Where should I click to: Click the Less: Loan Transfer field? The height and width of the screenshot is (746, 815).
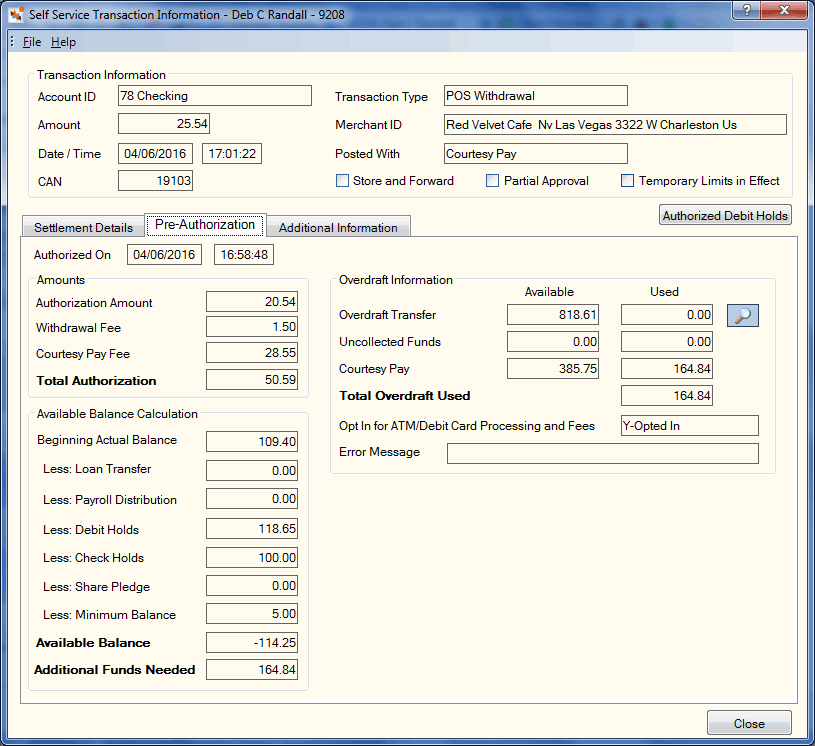click(x=252, y=470)
